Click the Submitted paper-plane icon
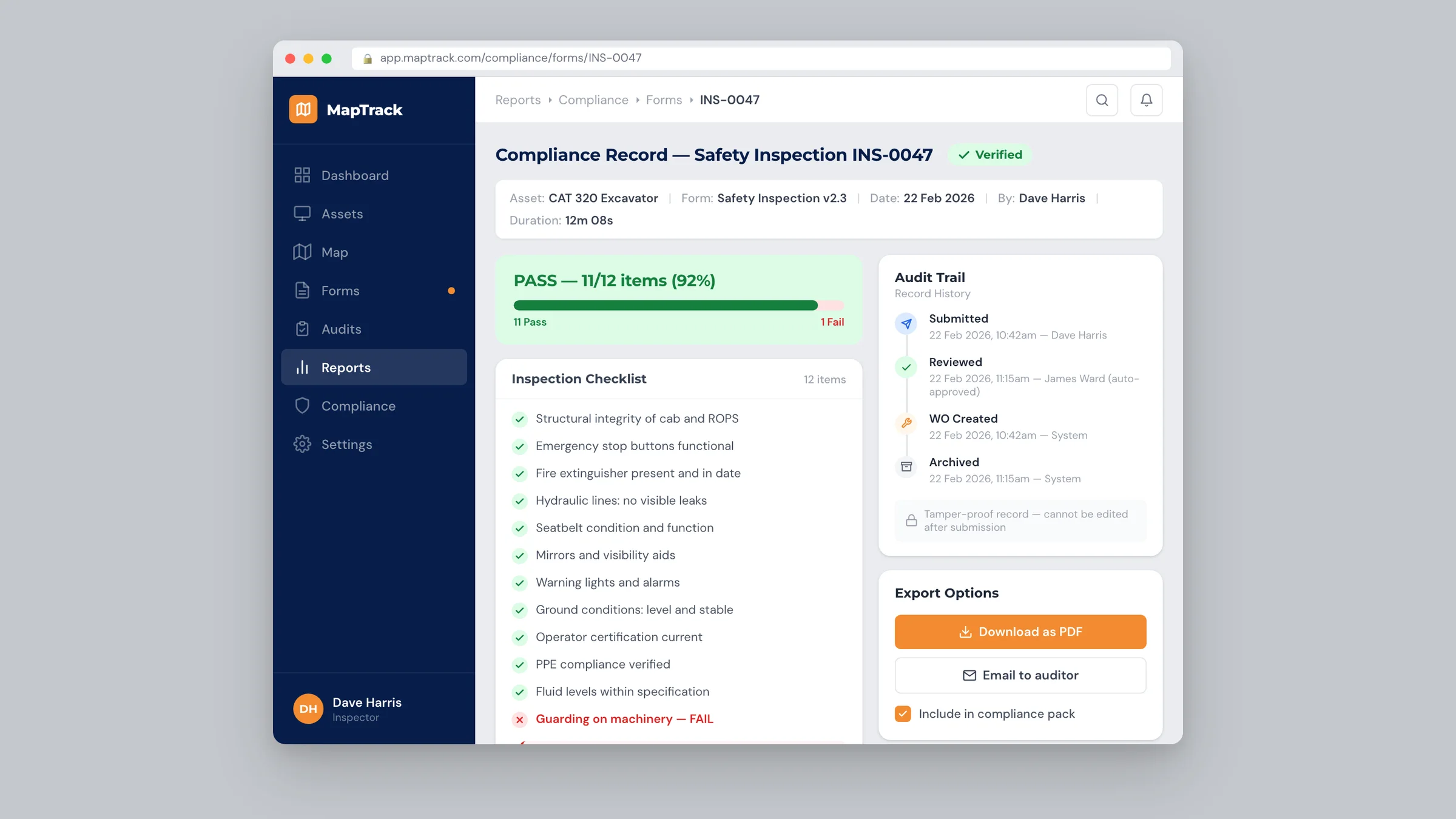Image resolution: width=1456 pixels, height=819 pixels. 906,324
